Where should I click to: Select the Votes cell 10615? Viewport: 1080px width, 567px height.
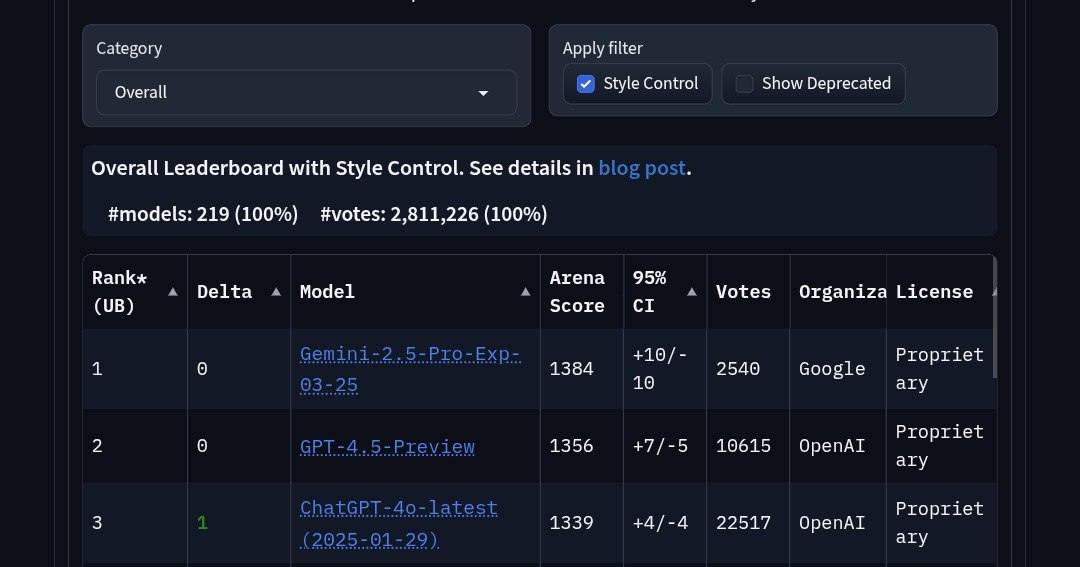[747, 446]
